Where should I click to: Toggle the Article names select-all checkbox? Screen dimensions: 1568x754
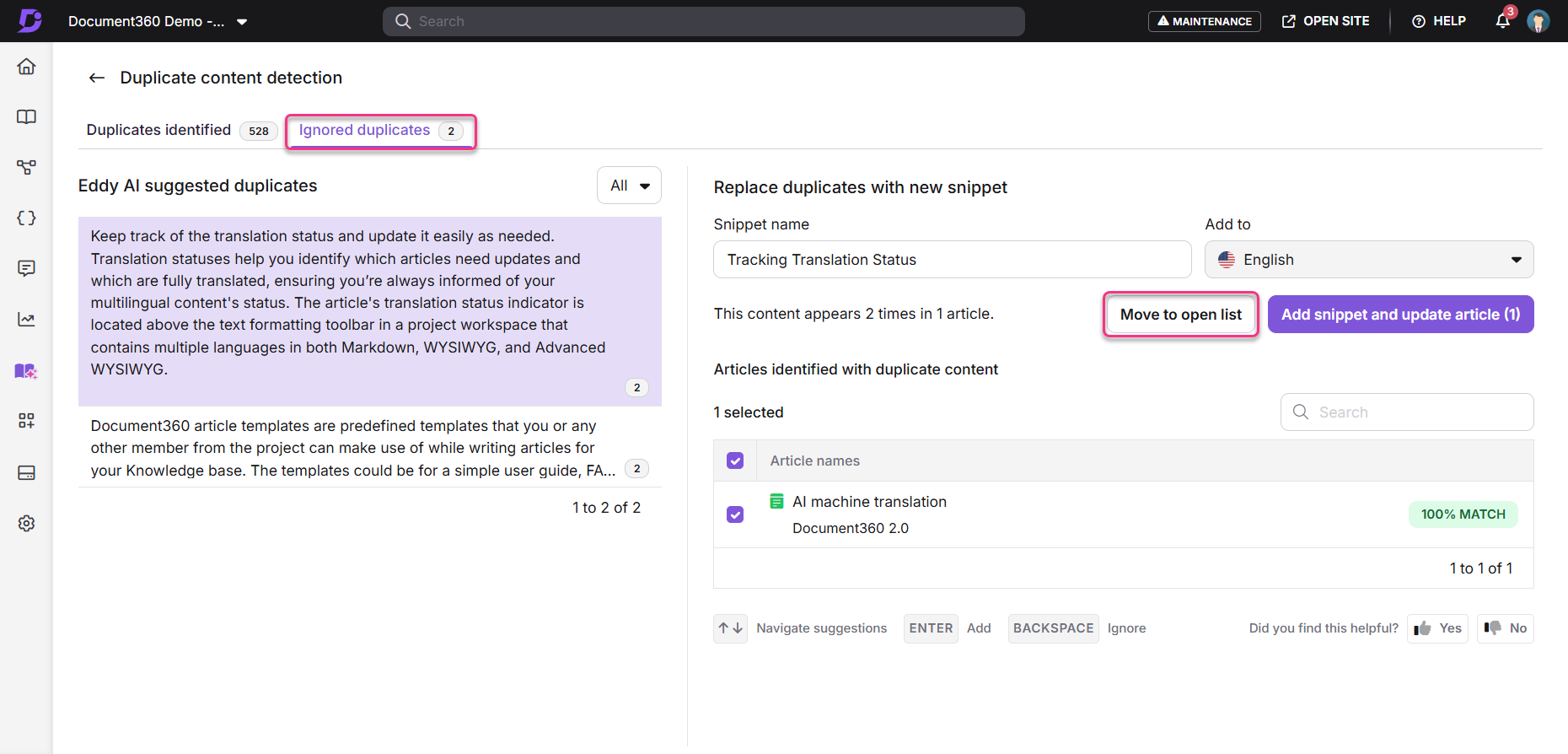pyautogui.click(x=735, y=460)
